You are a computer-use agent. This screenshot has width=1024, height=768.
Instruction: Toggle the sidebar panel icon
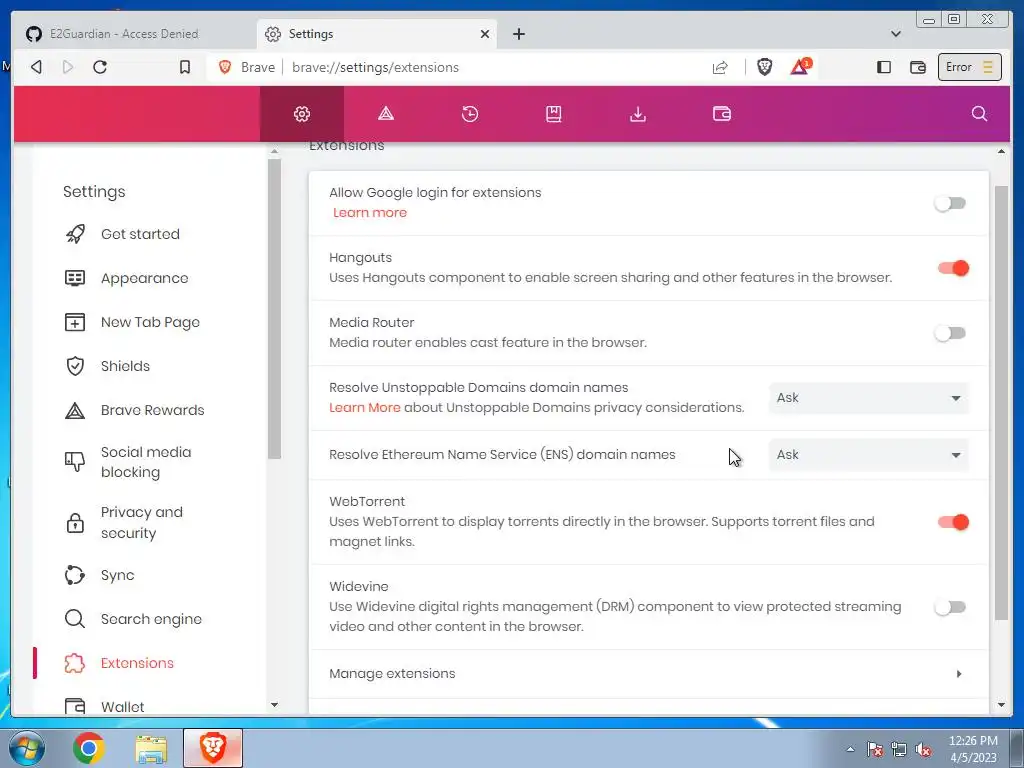[884, 67]
